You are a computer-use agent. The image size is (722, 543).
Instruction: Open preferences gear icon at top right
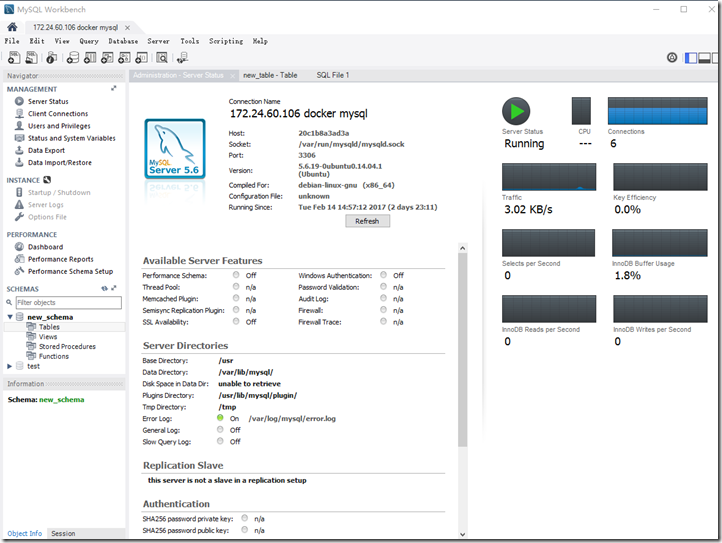[672, 58]
